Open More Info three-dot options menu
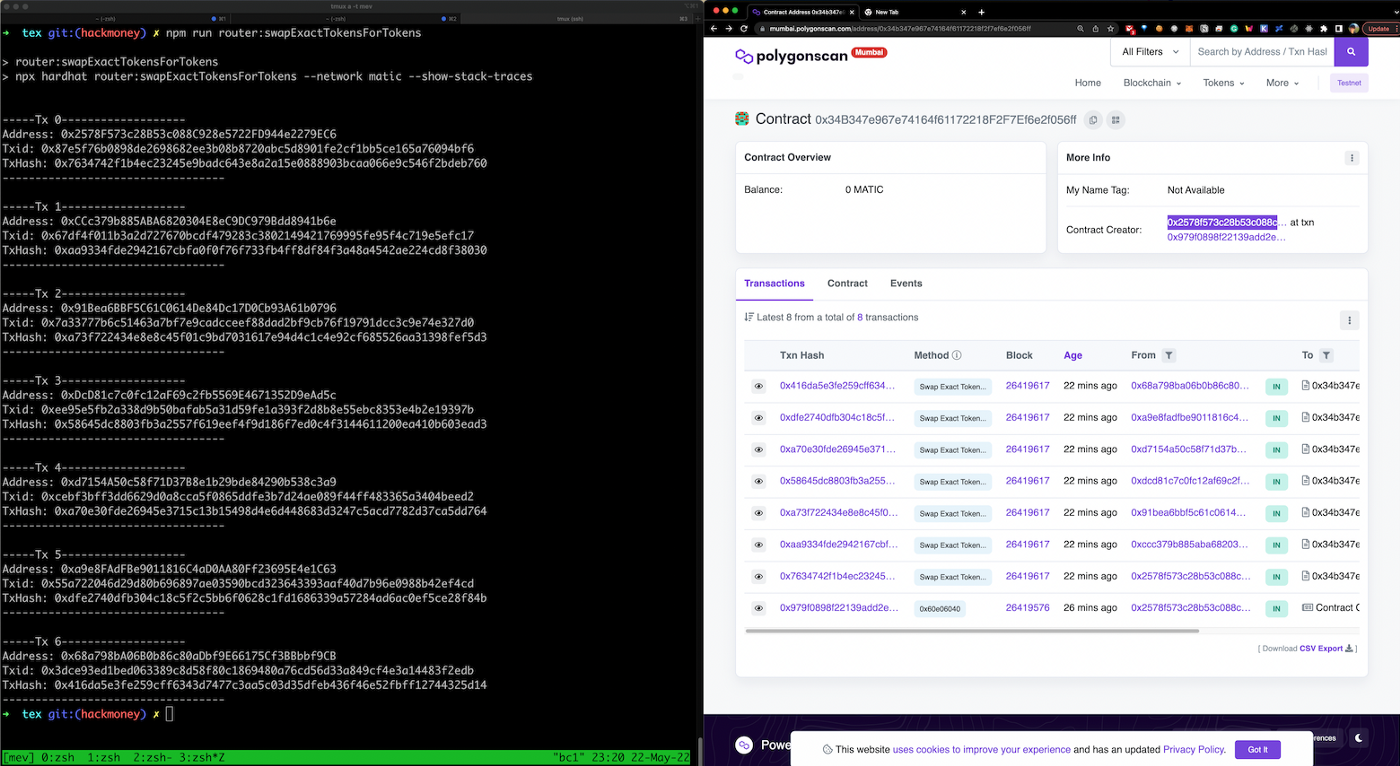Viewport: 1400px width, 766px height. tap(1352, 158)
